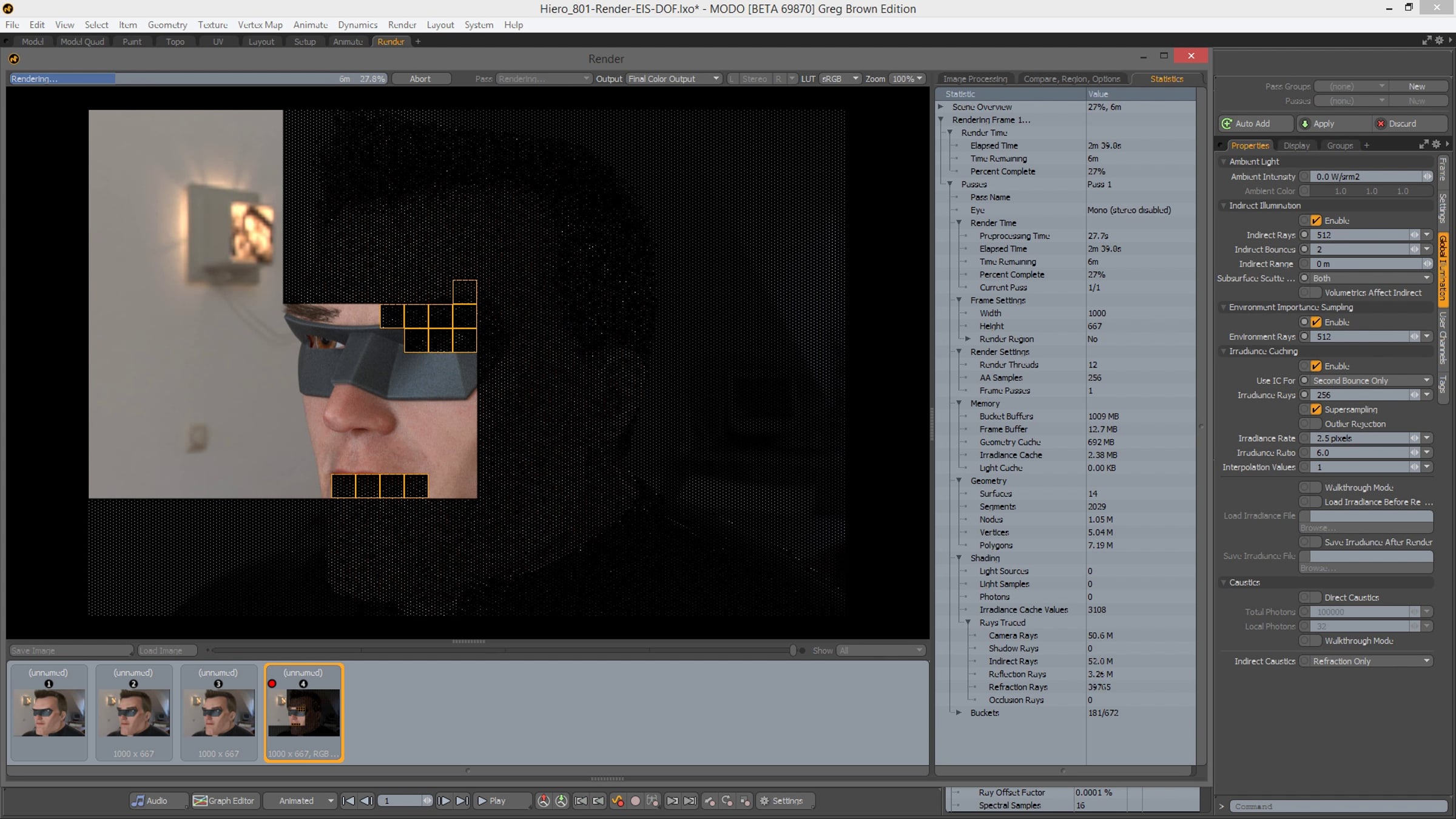
Task: Switch to the Display properties tab
Action: click(1296, 146)
